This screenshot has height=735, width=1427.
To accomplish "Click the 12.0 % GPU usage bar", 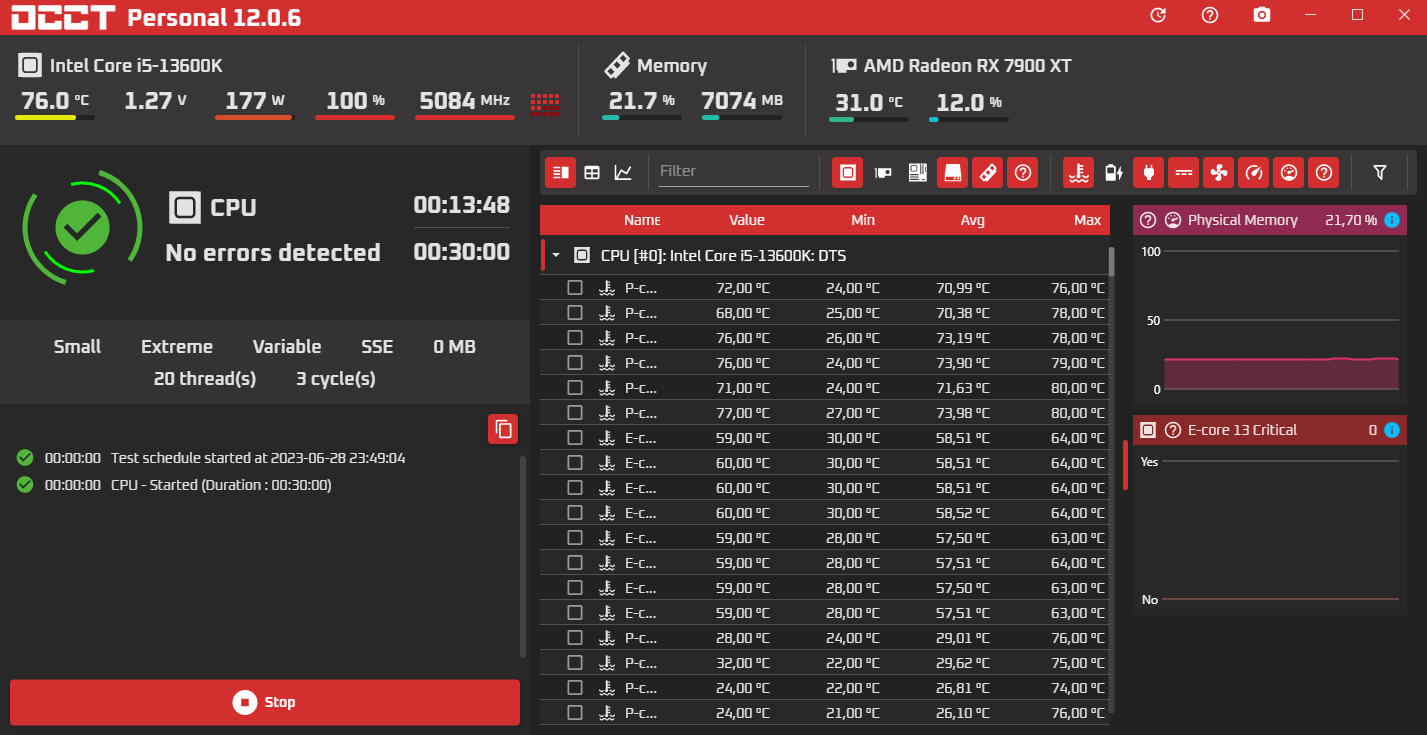I will (968, 119).
